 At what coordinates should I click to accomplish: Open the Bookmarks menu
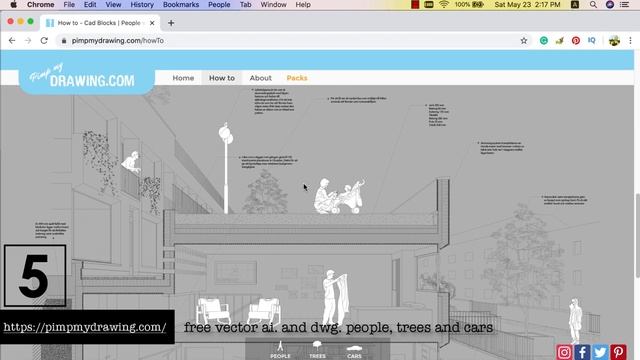pos(181,4)
